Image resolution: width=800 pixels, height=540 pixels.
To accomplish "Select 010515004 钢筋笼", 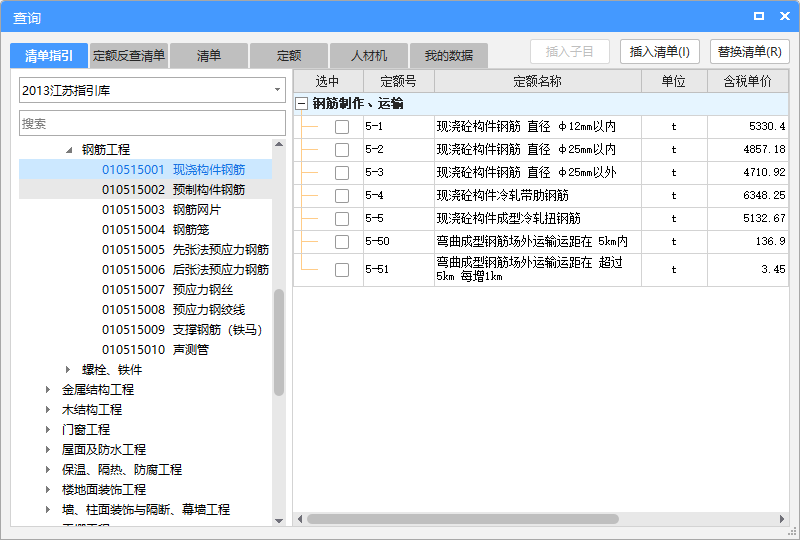I will click(145, 229).
